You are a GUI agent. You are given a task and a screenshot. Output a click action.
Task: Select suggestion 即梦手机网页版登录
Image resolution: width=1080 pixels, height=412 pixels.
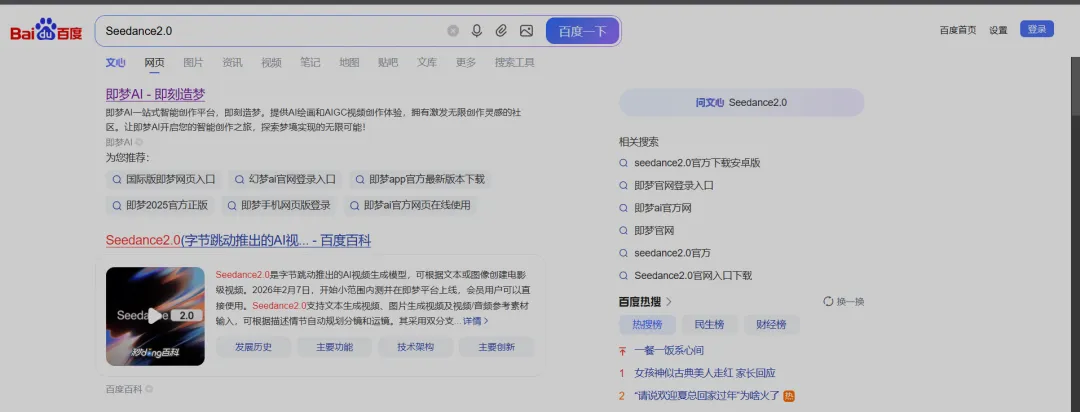tap(280, 205)
